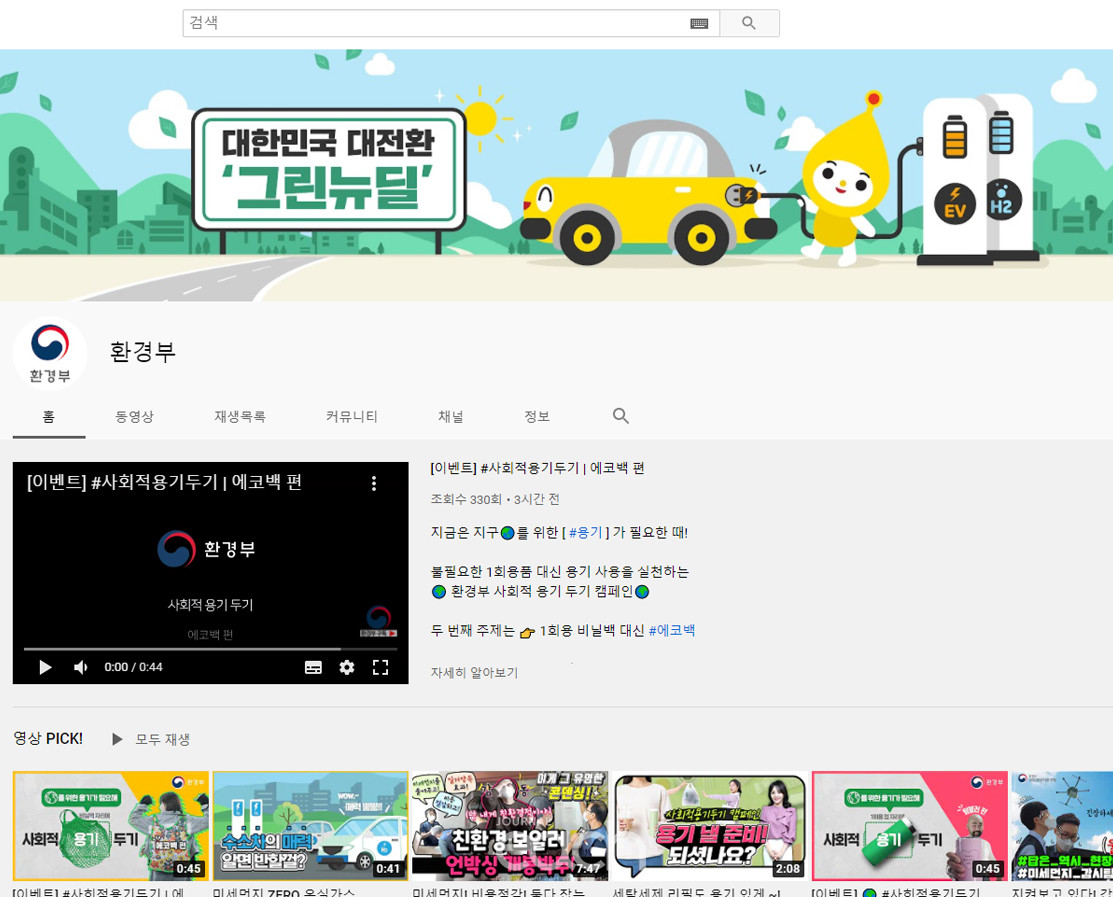Open player settings gear icon
Viewport: 1113px width, 897px height.
click(347, 667)
